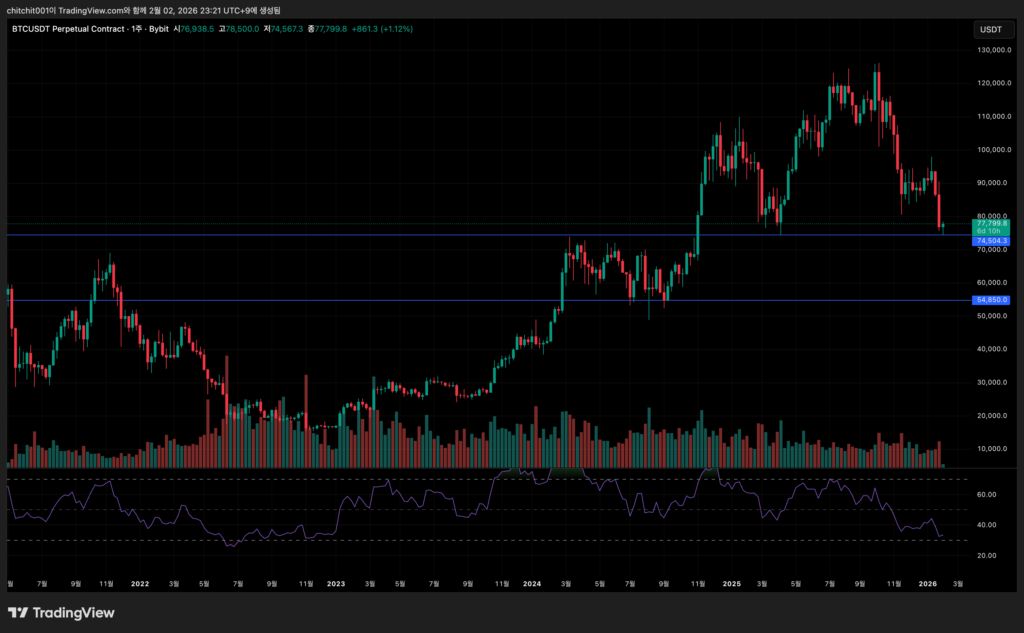
Task: Click the TradingView logo icon
Action: pyautogui.click(x=18, y=613)
